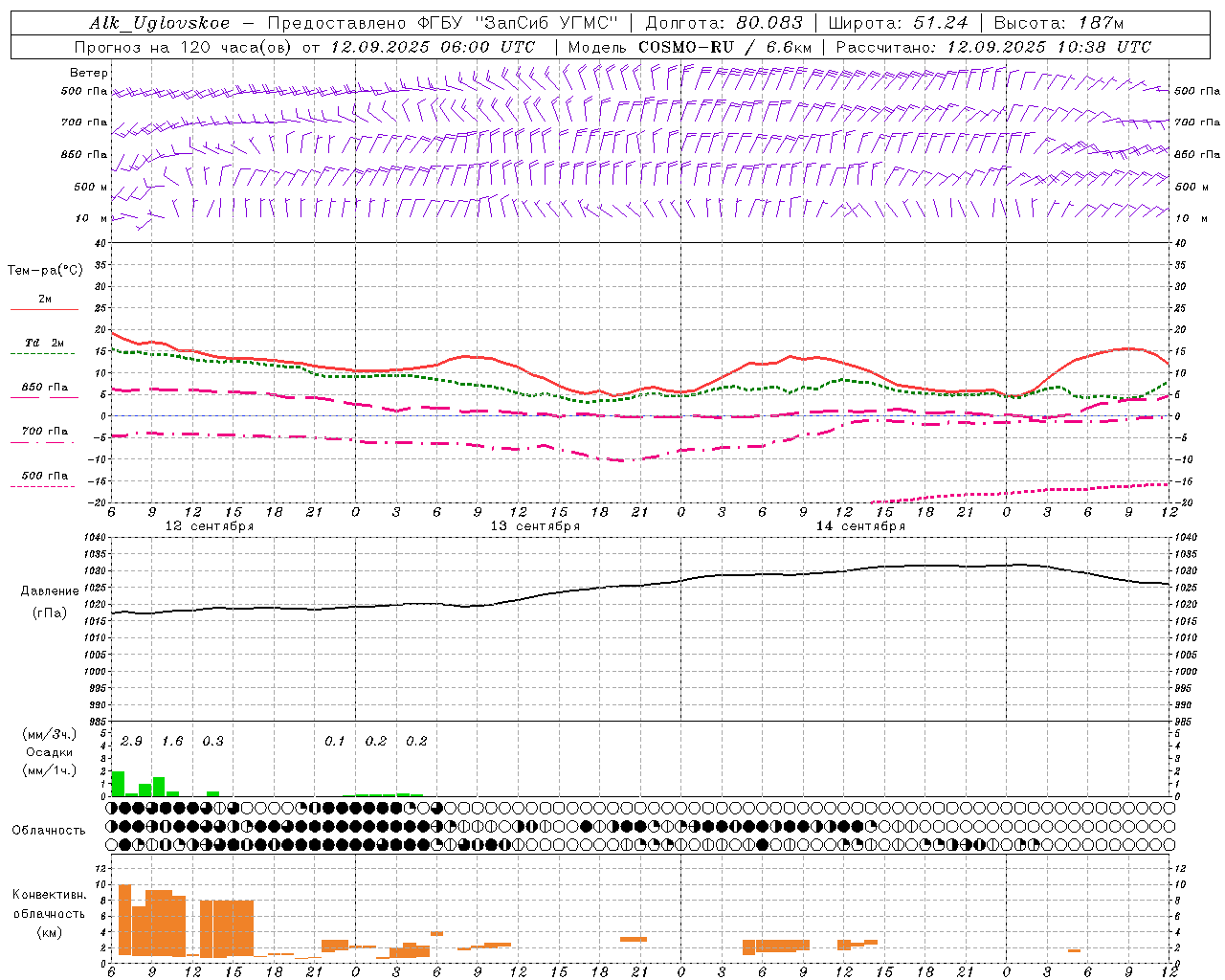The height and width of the screenshot is (980, 1225).
Task: Click the '14 сентября' date label
Action: pos(860,526)
